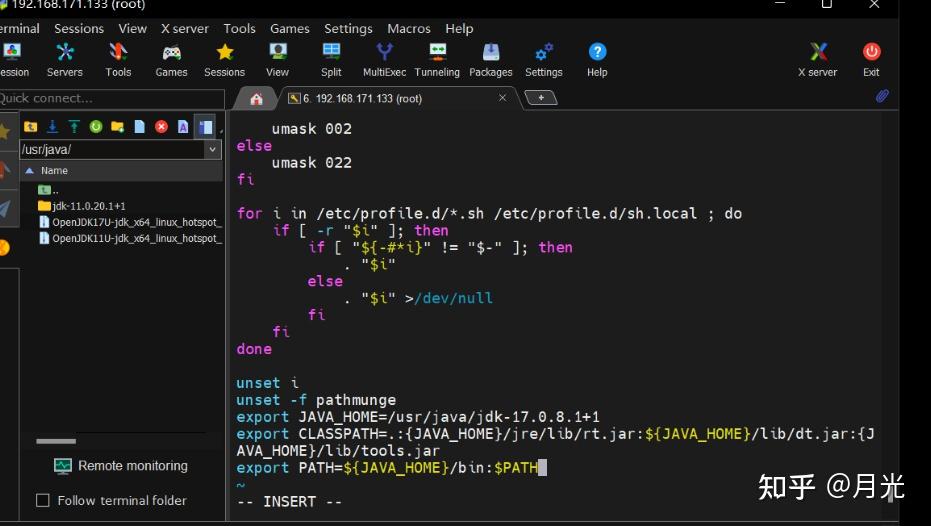Open the Settings menu
Image resolution: width=931 pixels, height=526 pixels.
pyautogui.click(x=349, y=28)
